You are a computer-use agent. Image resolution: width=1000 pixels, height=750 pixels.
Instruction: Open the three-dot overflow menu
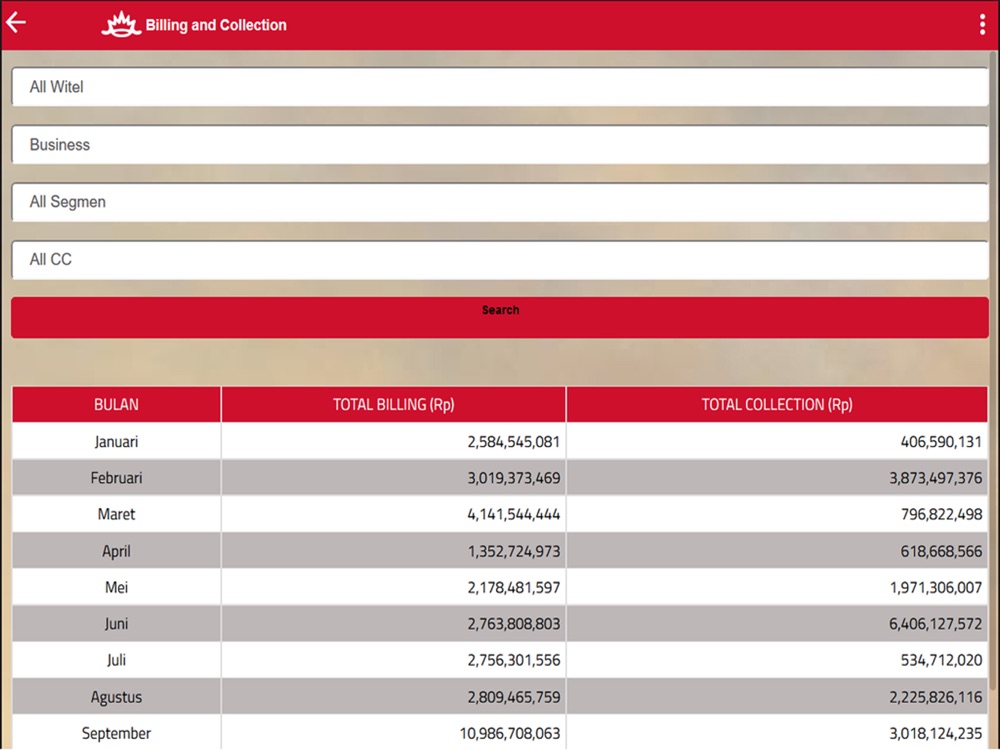pyautogui.click(x=982, y=24)
